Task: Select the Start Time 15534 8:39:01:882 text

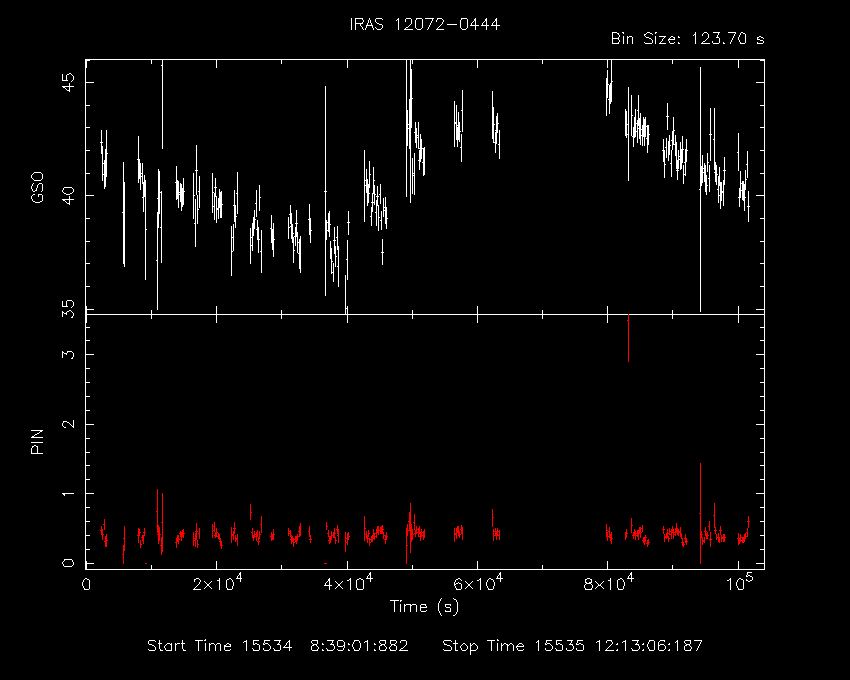Action: 278,646
